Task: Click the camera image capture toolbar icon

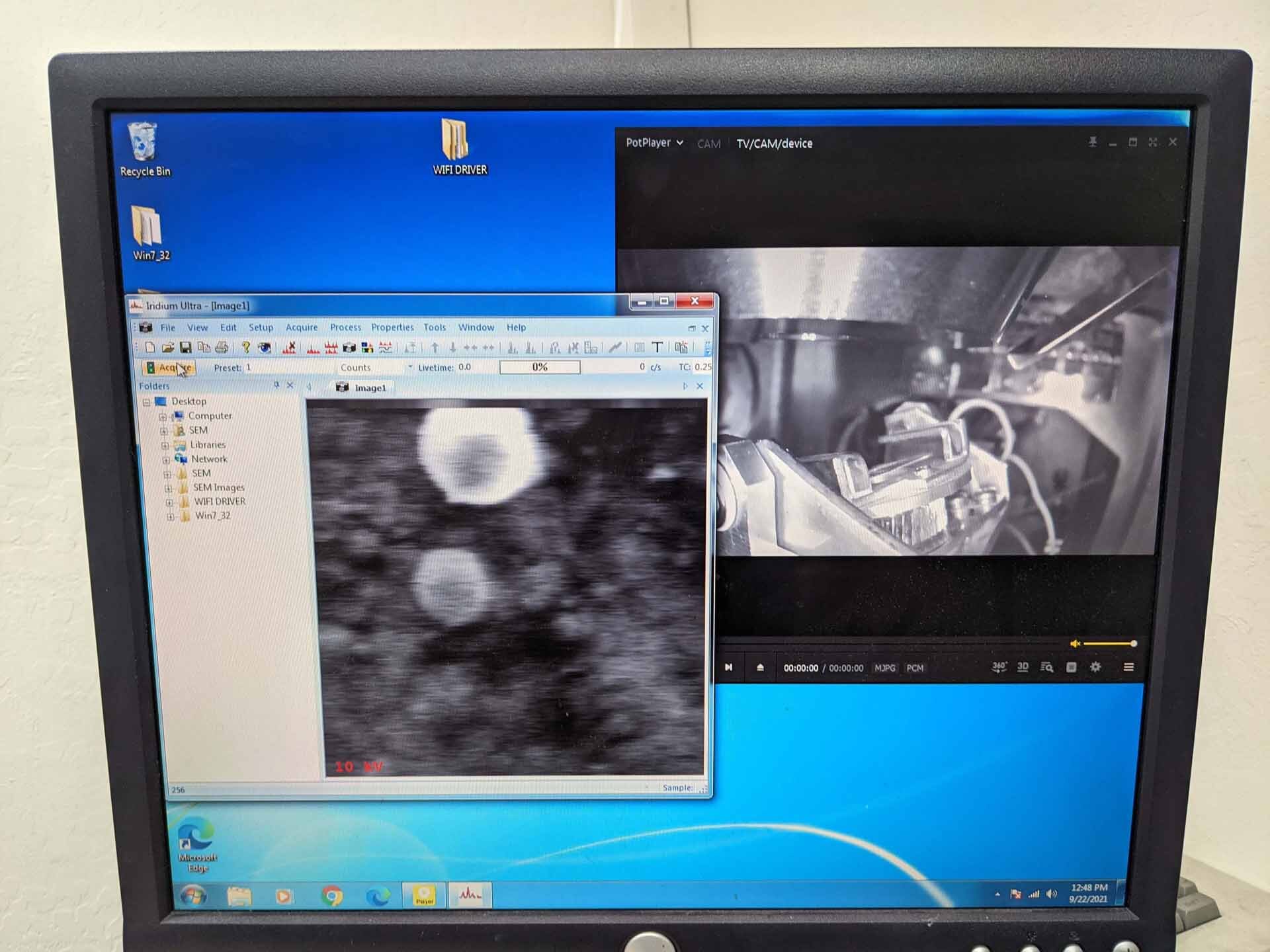Action: (x=349, y=348)
